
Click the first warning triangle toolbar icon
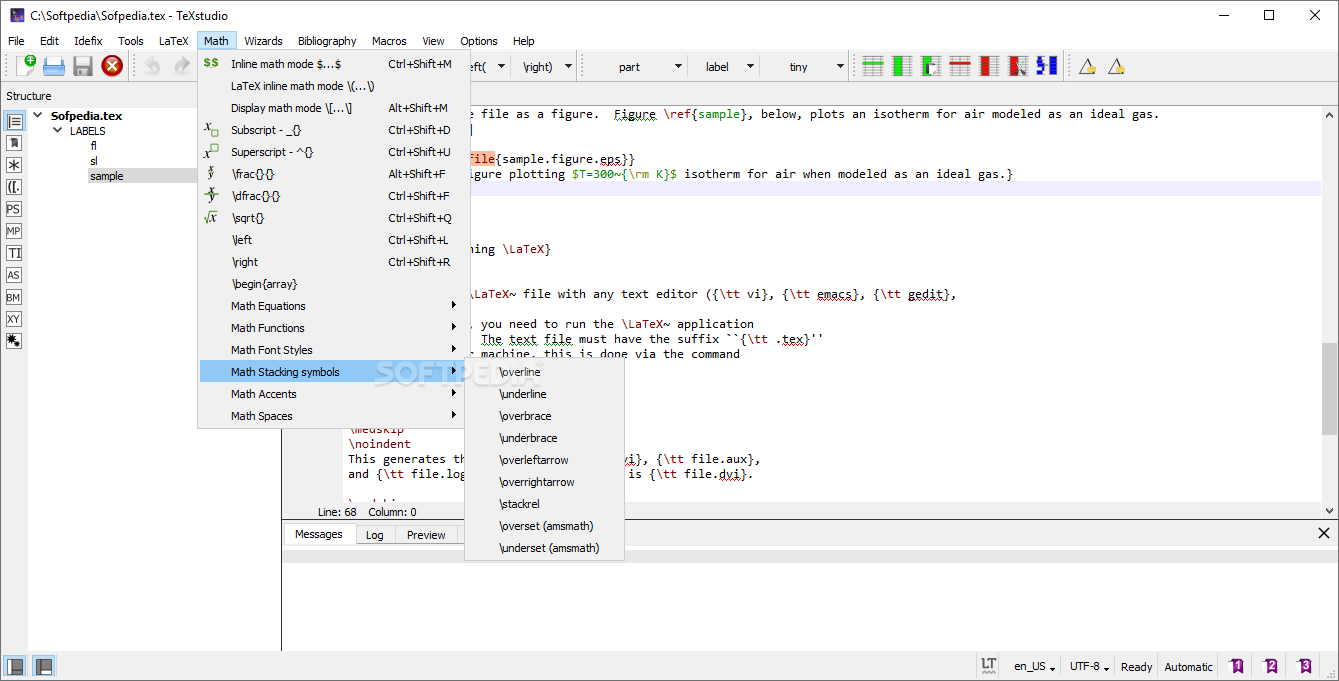pyautogui.click(x=1087, y=66)
